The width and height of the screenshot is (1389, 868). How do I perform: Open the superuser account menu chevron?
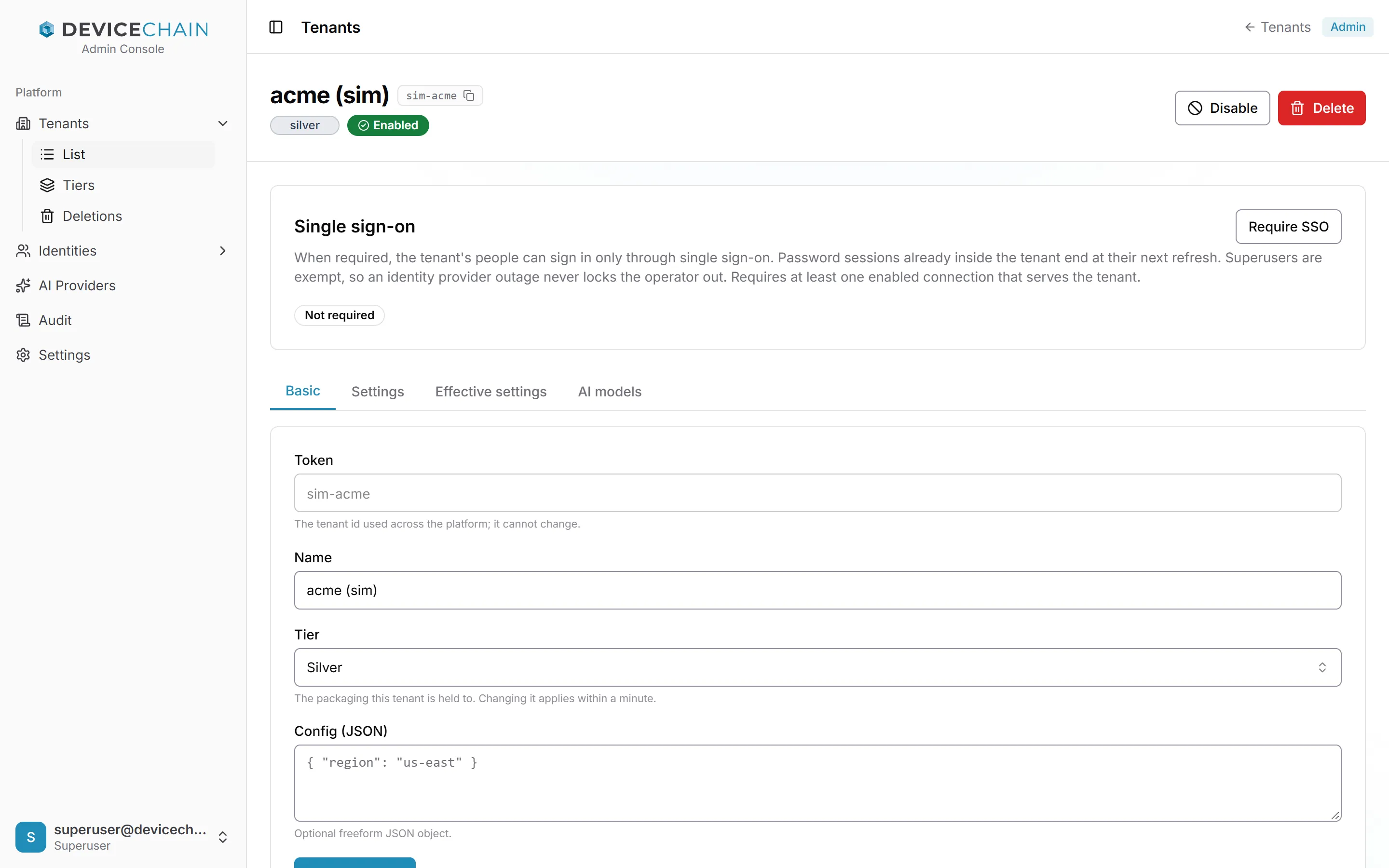(223, 837)
